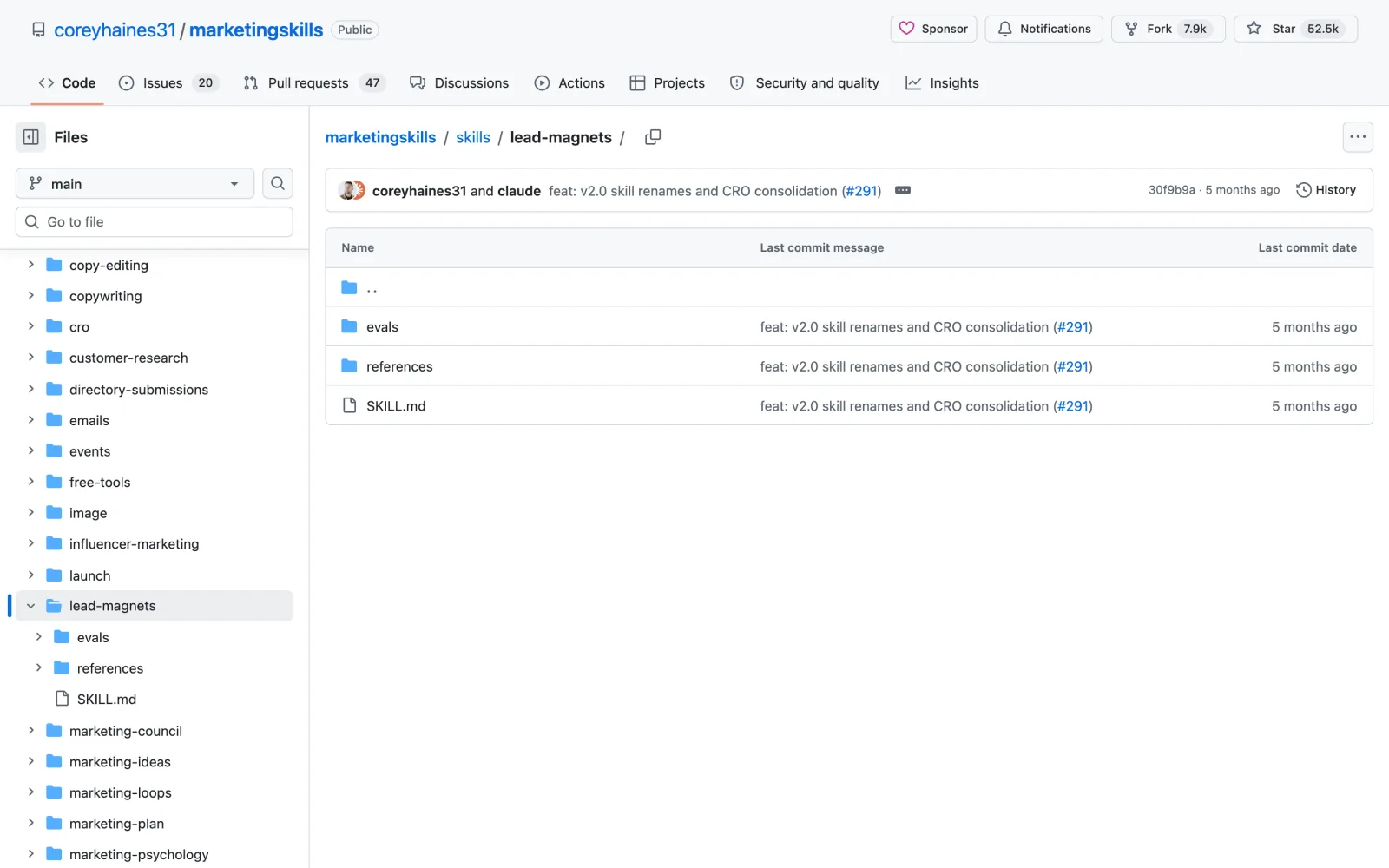
Task: Open the references folder icon in file list
Action: [349, 366]
